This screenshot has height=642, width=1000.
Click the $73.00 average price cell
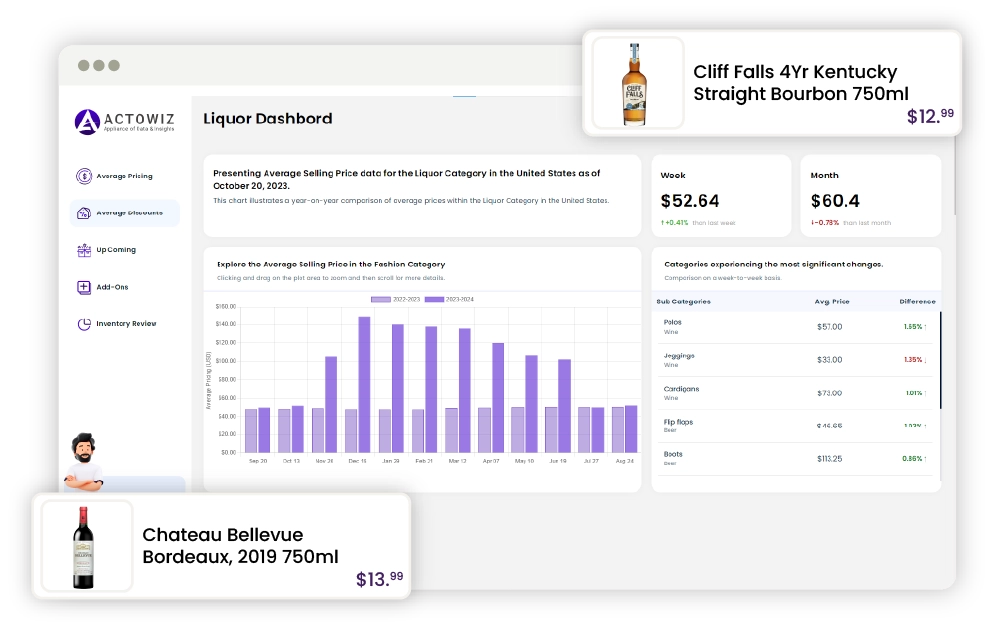coord(830,393)
